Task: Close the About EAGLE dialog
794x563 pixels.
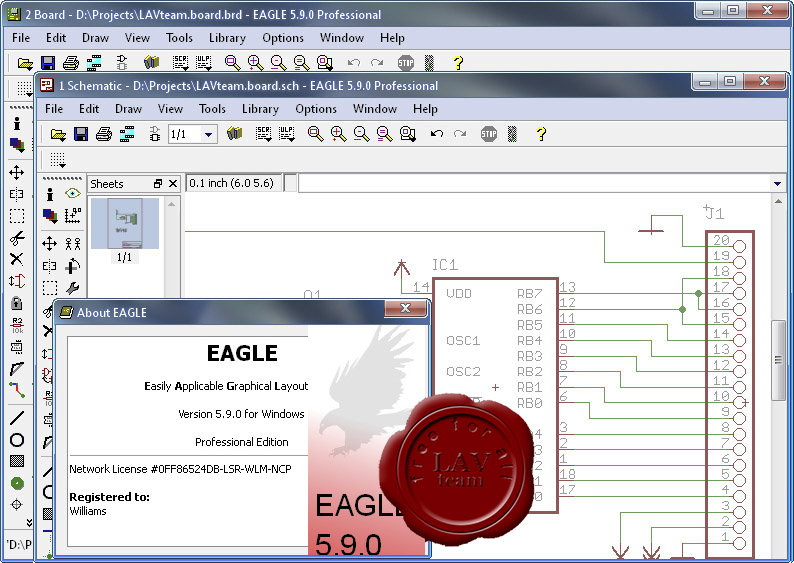Action: [405, 308]
